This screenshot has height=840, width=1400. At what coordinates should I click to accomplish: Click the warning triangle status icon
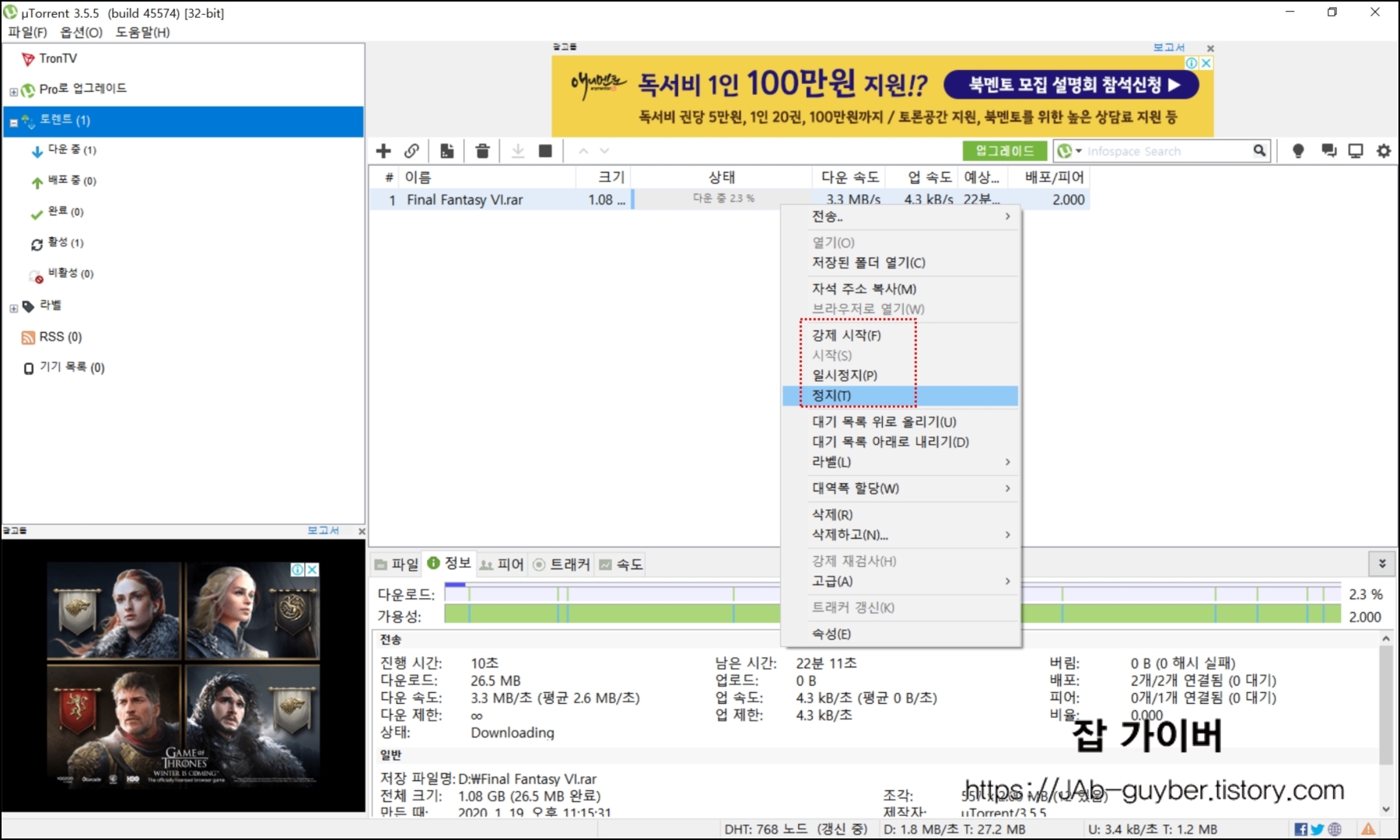[x=1368, y=829]
